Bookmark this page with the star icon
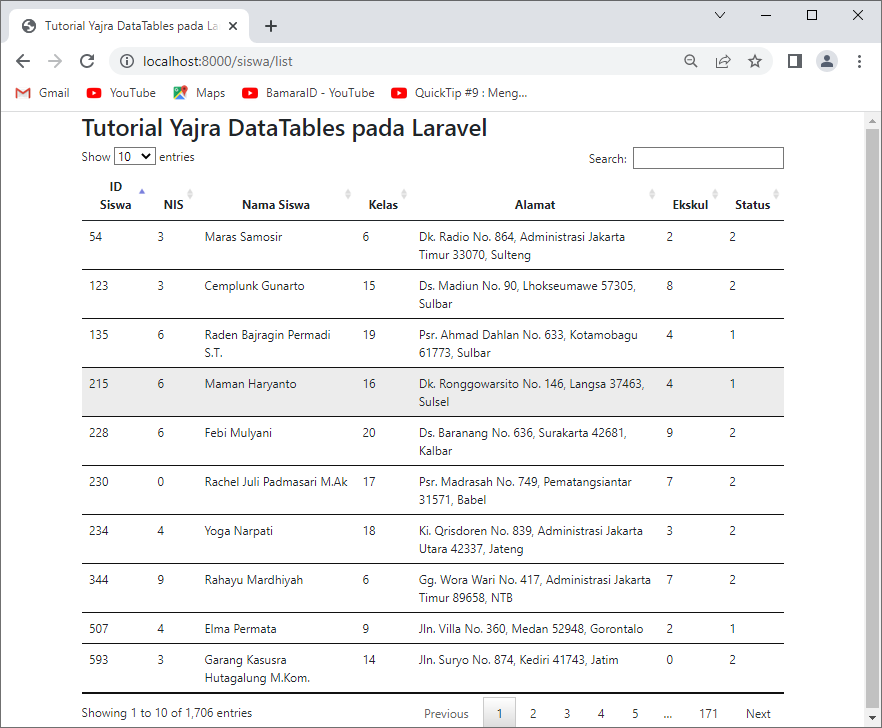882x728 pixels. coord(755,61)
